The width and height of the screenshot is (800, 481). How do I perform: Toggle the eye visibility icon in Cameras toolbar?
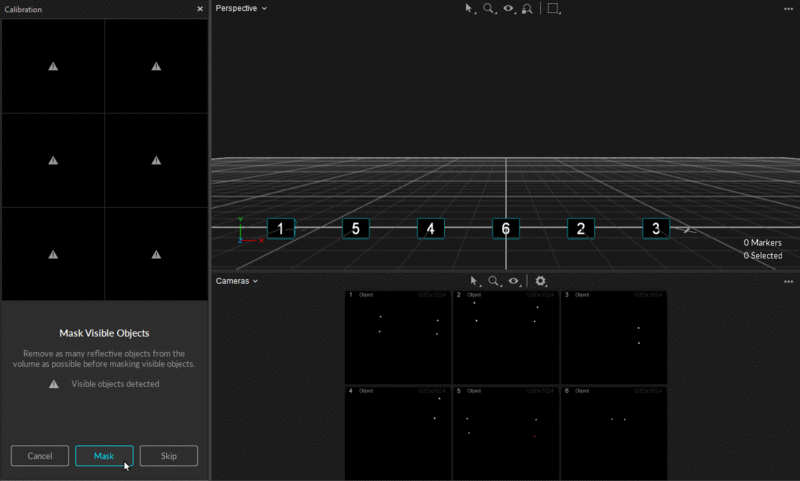(x=513, y=282)
